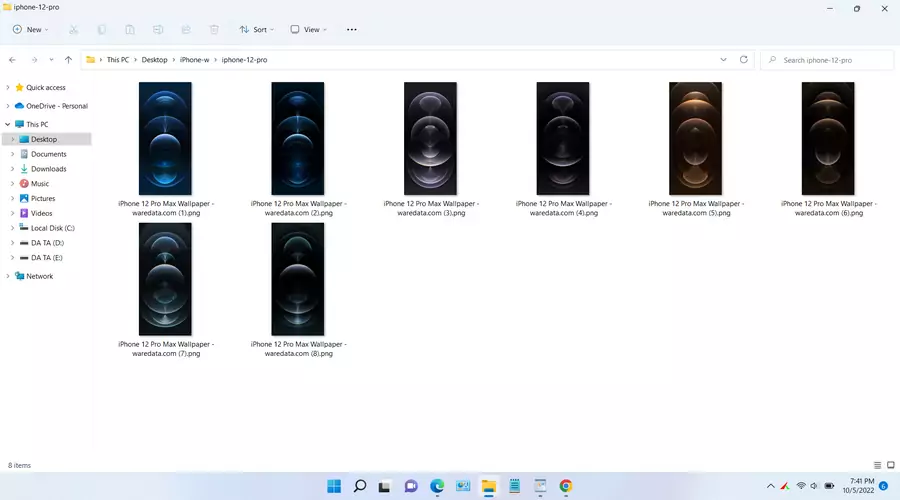Open volume control in system tray
This screenshot has height=500, width=900.
pyautogui.click(x=814, y=486)
